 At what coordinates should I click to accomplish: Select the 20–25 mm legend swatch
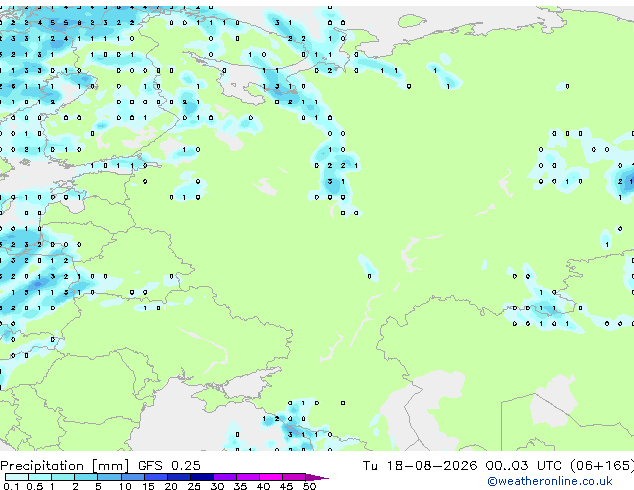coord(178,477)
